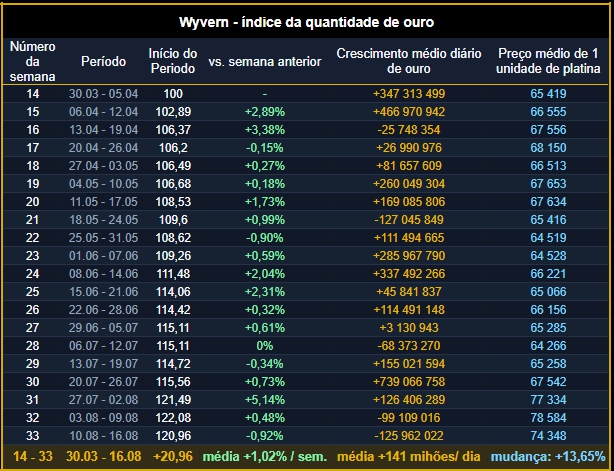Screen dimensions: 614x471
Task: Click the '0%' change in week 28
Action: pyautogui.click(x=265, y=346)
